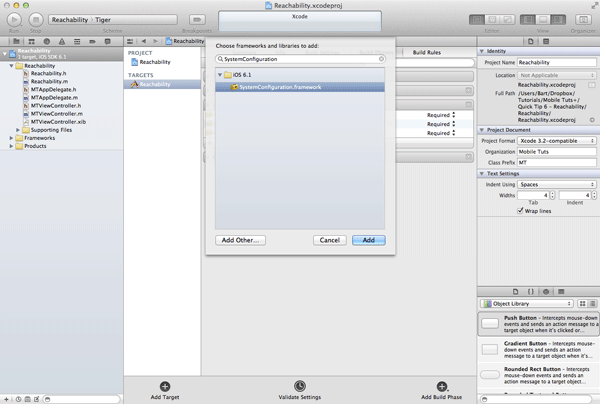Show the Quick Help inspector
The image size is (600, 404).
[x=546, y=41]
